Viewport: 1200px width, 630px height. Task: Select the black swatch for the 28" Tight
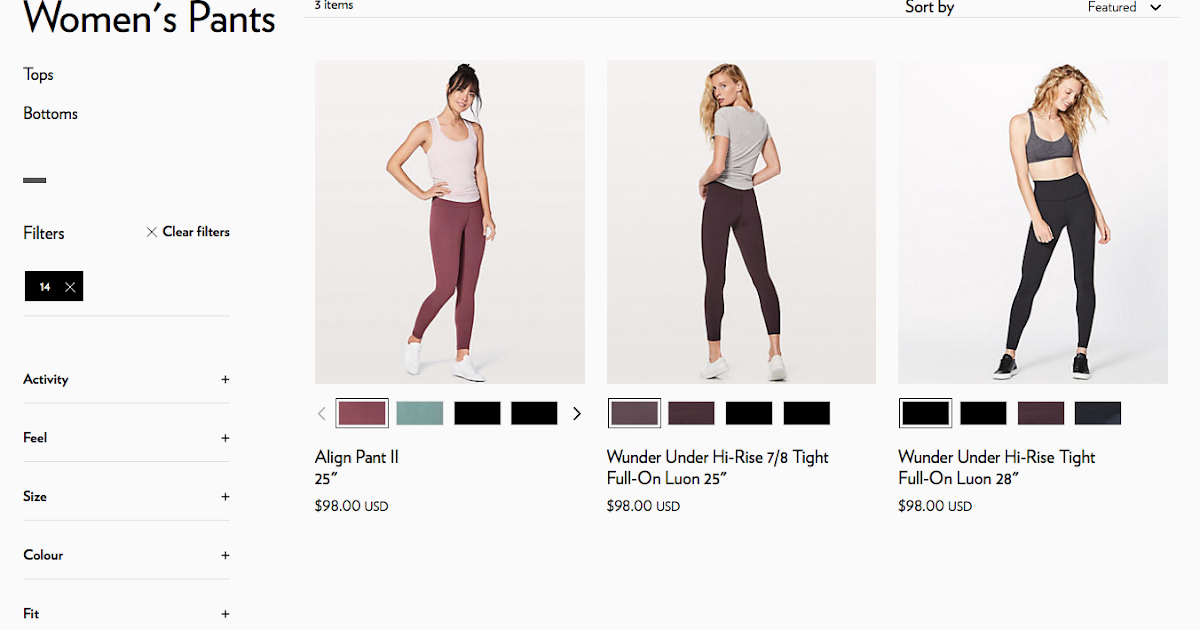click(x=925, y=412)
